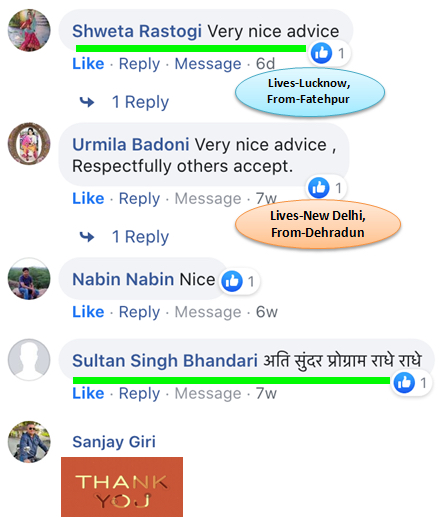The image size is (440, 518).
Task: Open Nabin Nabin's profile picture
Action: 29,279
